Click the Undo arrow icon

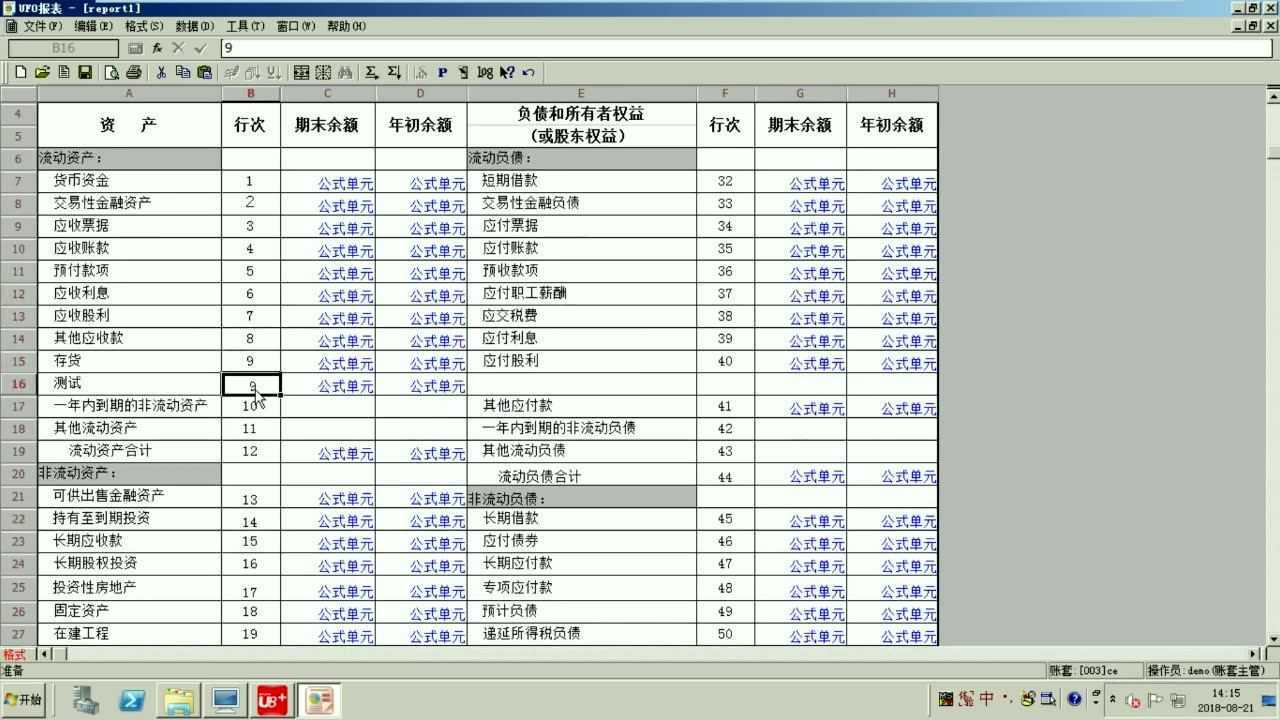tap(528, 72)
